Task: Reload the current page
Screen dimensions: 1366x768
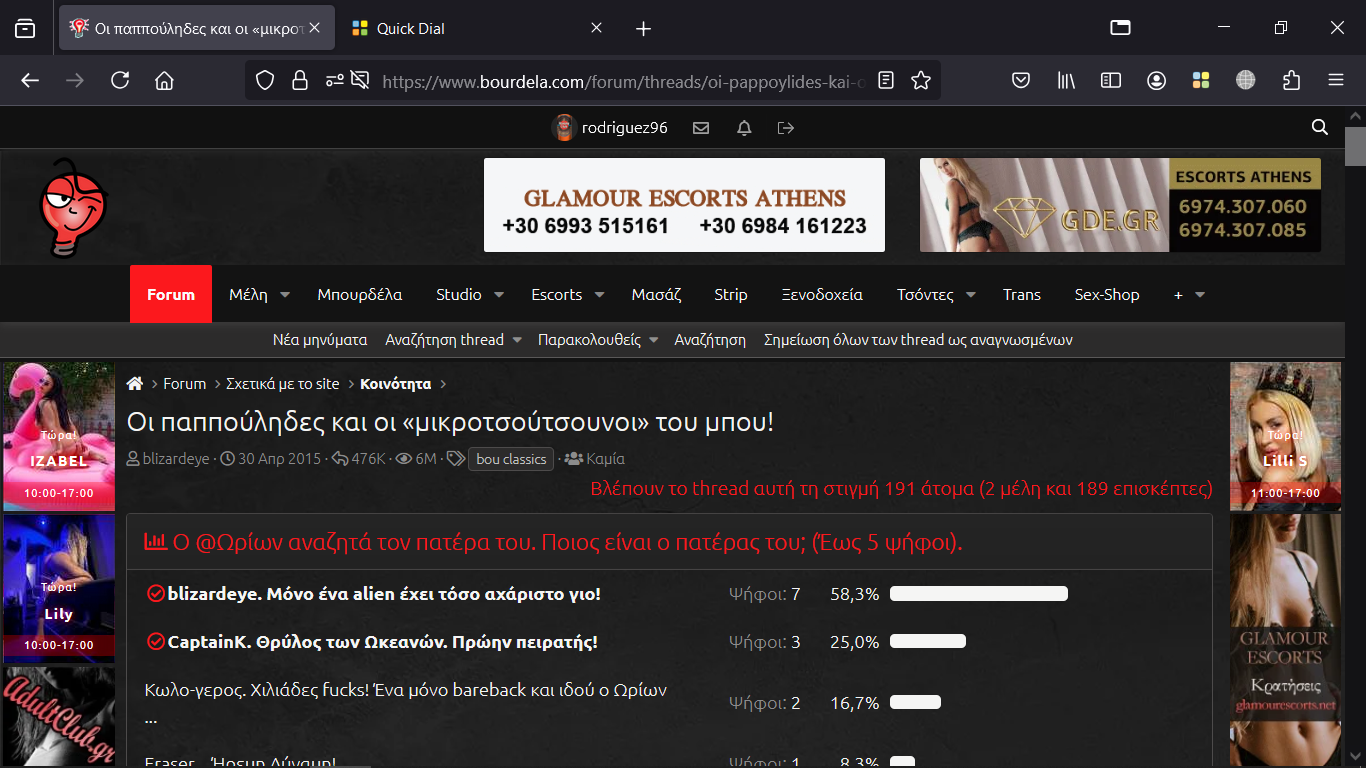Action: 120,81
